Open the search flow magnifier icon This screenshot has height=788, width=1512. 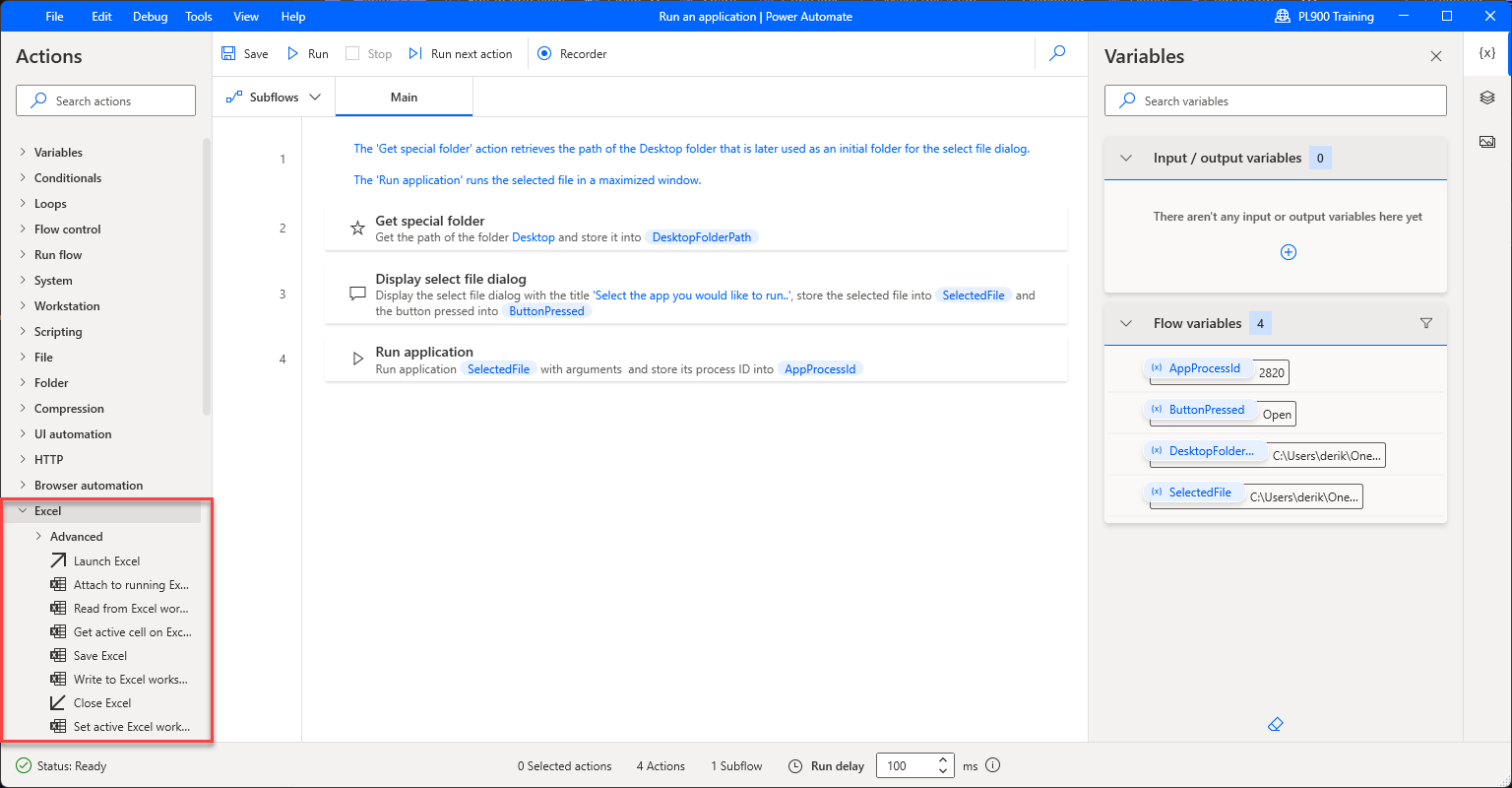pyautogui.click(x=1057, y=54)
